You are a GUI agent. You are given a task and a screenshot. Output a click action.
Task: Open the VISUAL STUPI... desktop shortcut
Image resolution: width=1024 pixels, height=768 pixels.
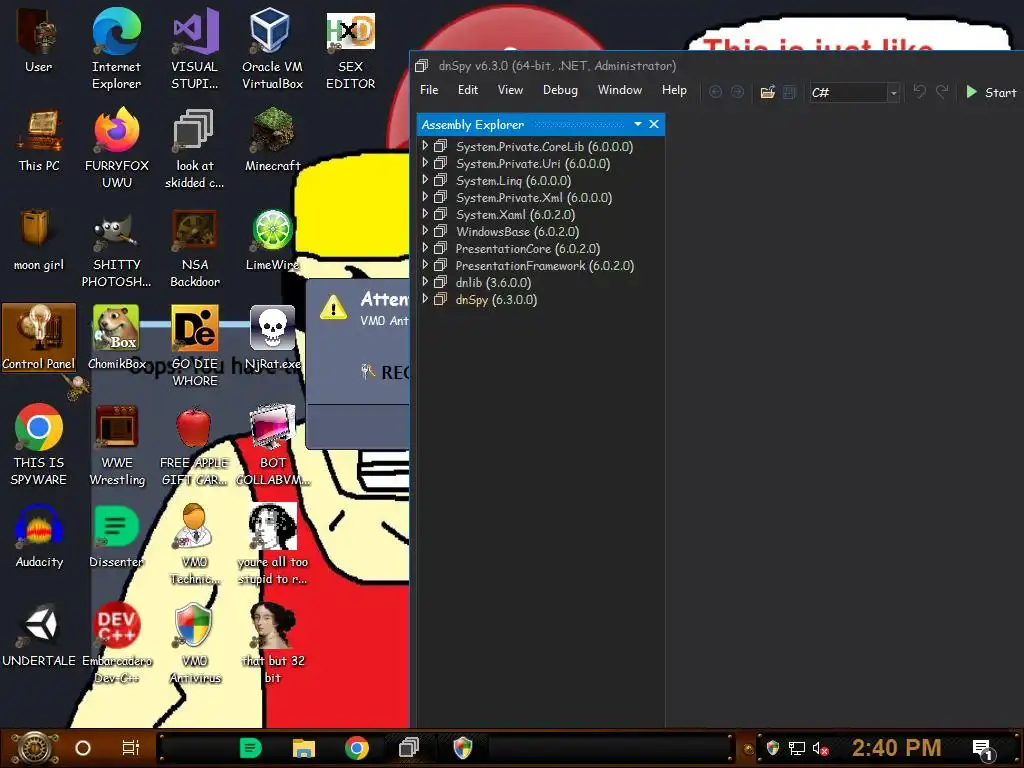click(x=195, y=49)
